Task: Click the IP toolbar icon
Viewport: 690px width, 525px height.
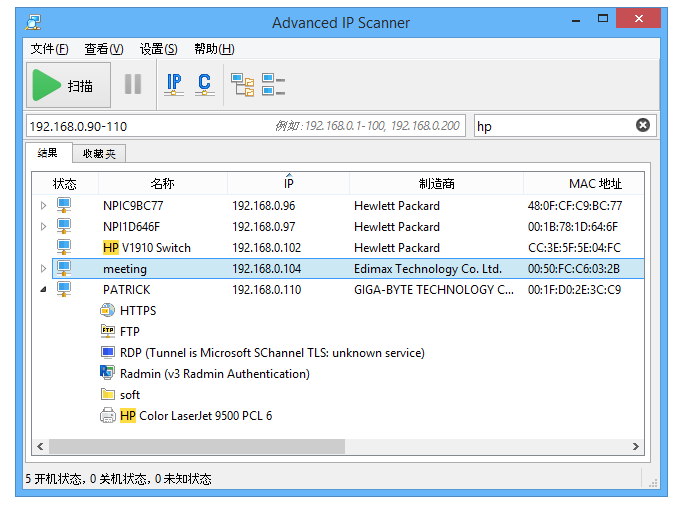Action: (x=174, y=84)
